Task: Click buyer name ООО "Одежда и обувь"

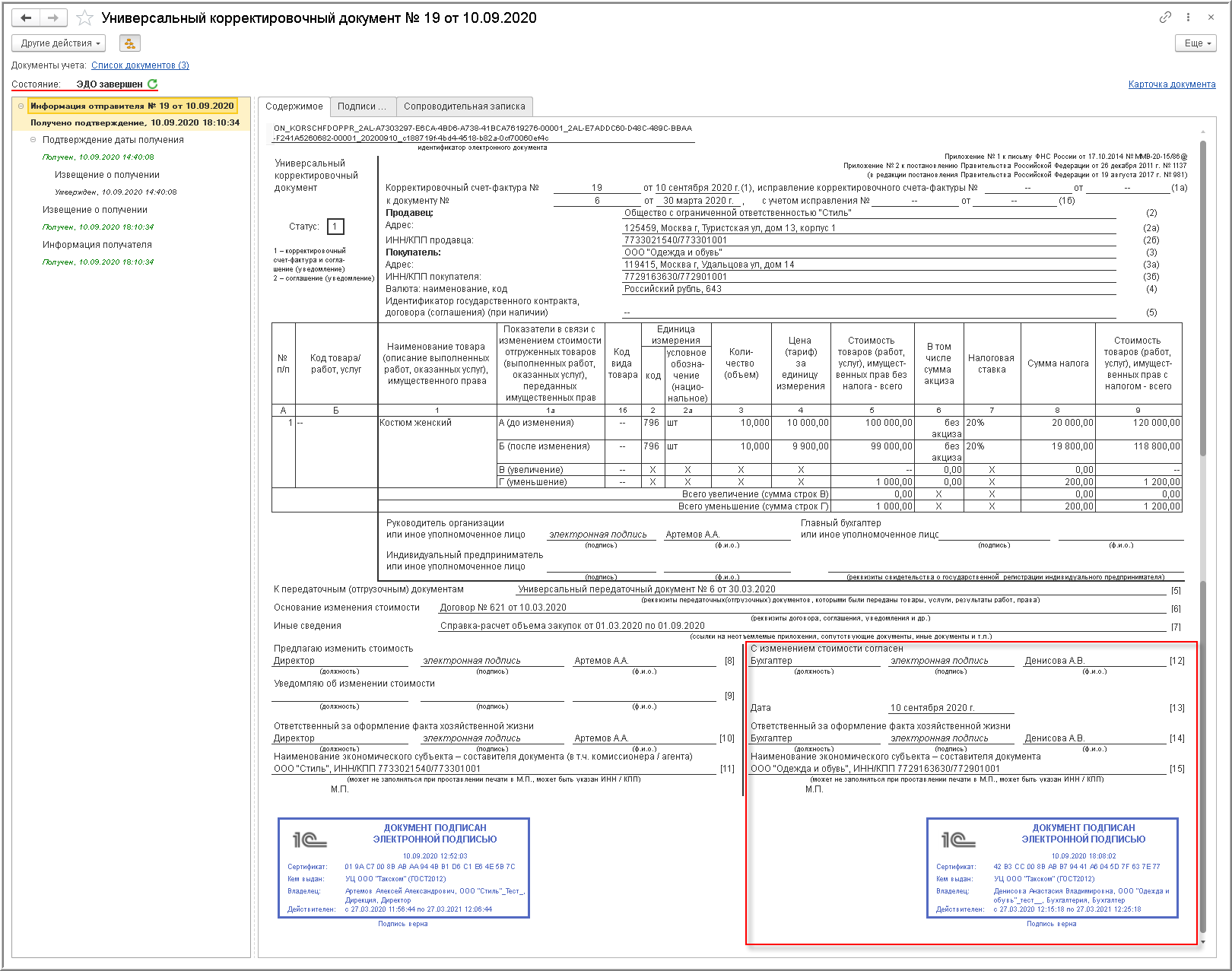Action: click(673, 252)
